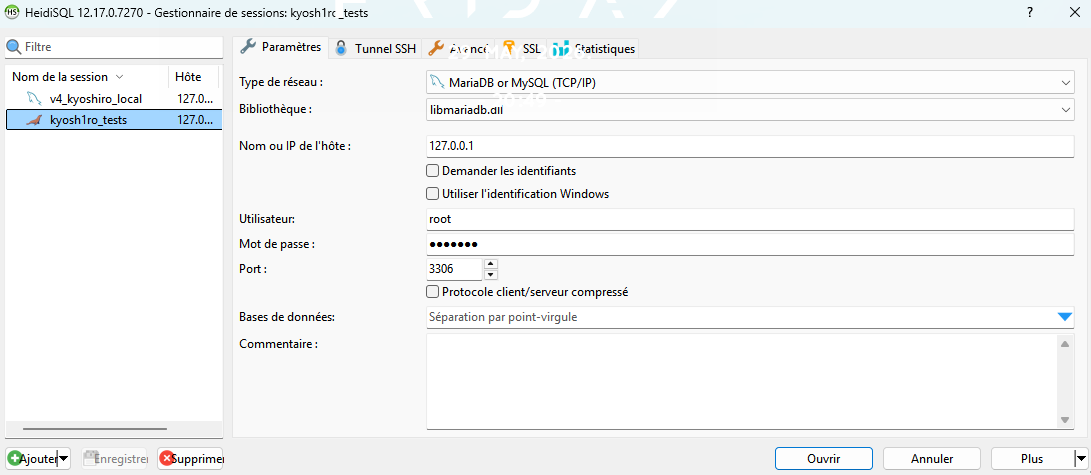Select the kyosh1ro_tests session
1091x475 pixels.
coord(114,120)
